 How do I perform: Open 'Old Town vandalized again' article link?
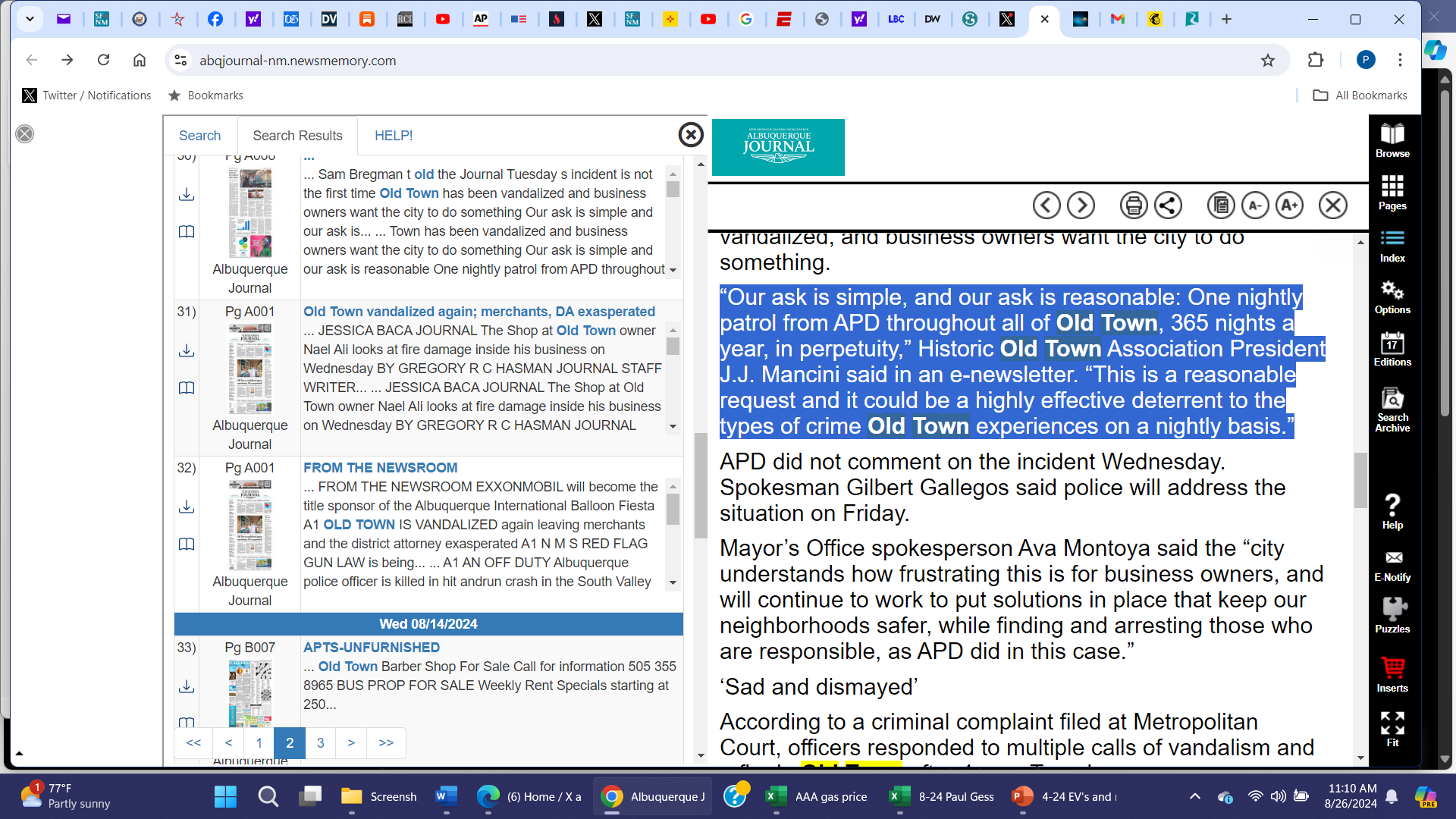479,312
